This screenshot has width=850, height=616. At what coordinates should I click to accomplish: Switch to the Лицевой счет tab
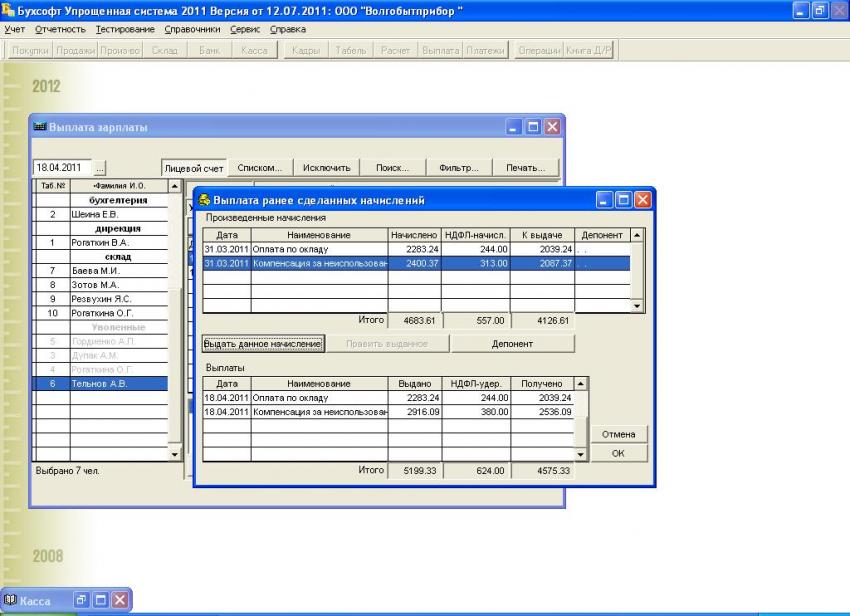click(x=194, y=168)
